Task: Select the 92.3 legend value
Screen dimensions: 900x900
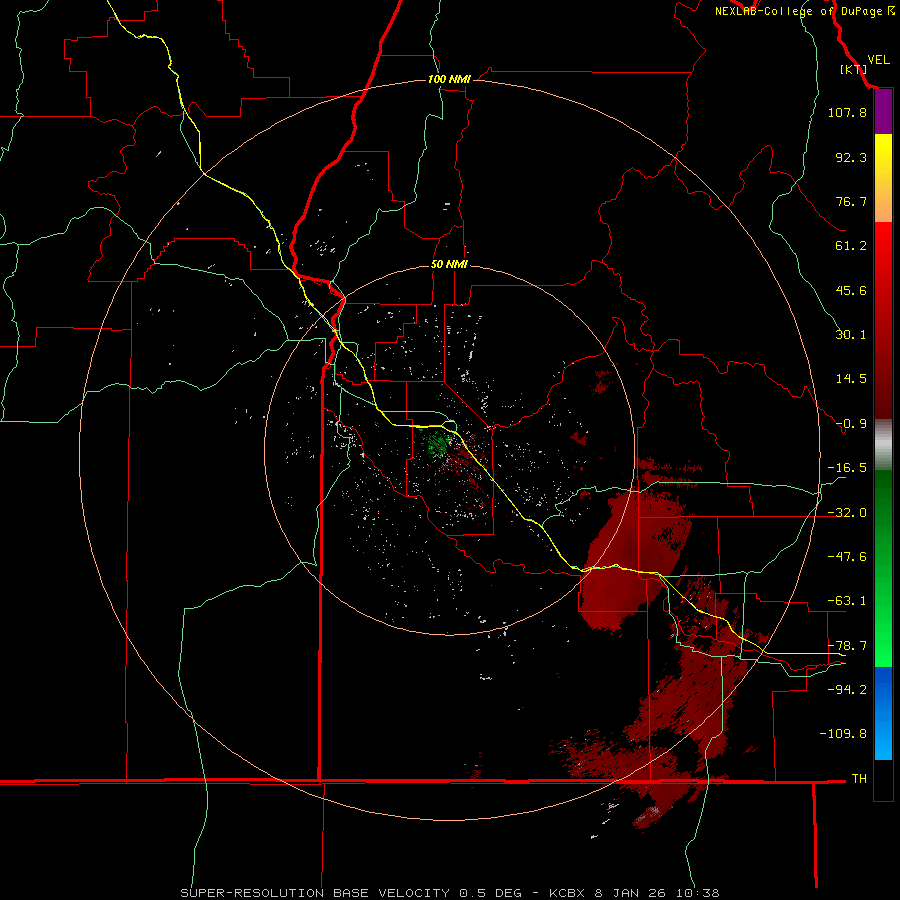Action: [851, 157]
